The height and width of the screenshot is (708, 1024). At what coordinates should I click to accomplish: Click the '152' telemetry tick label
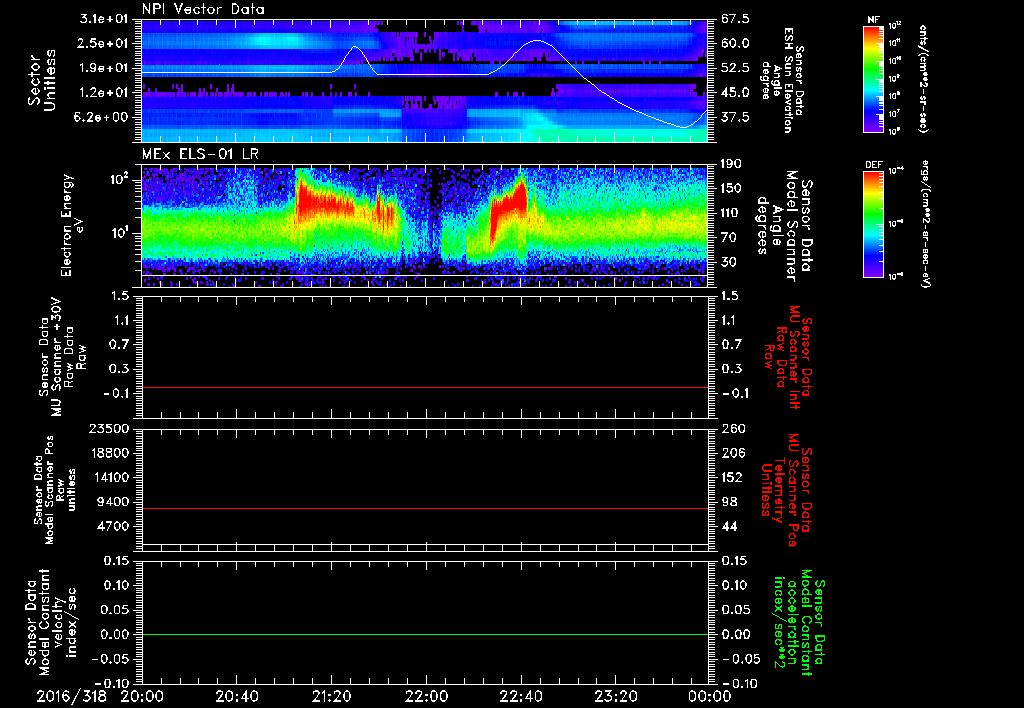point(732,477)
